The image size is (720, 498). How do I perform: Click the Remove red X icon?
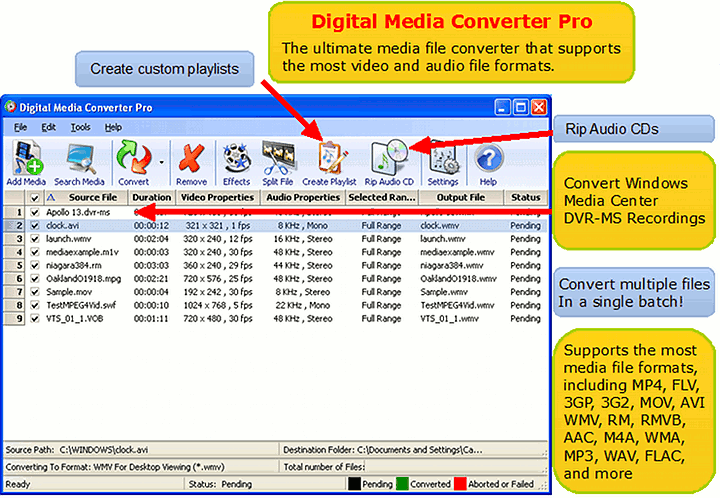pos(191,158)
